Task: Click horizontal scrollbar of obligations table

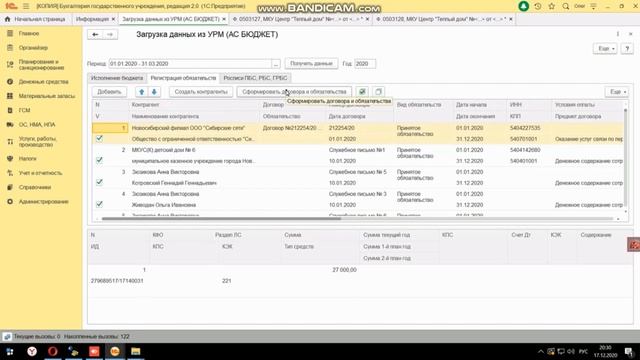Action: click(x=221, y=219)
